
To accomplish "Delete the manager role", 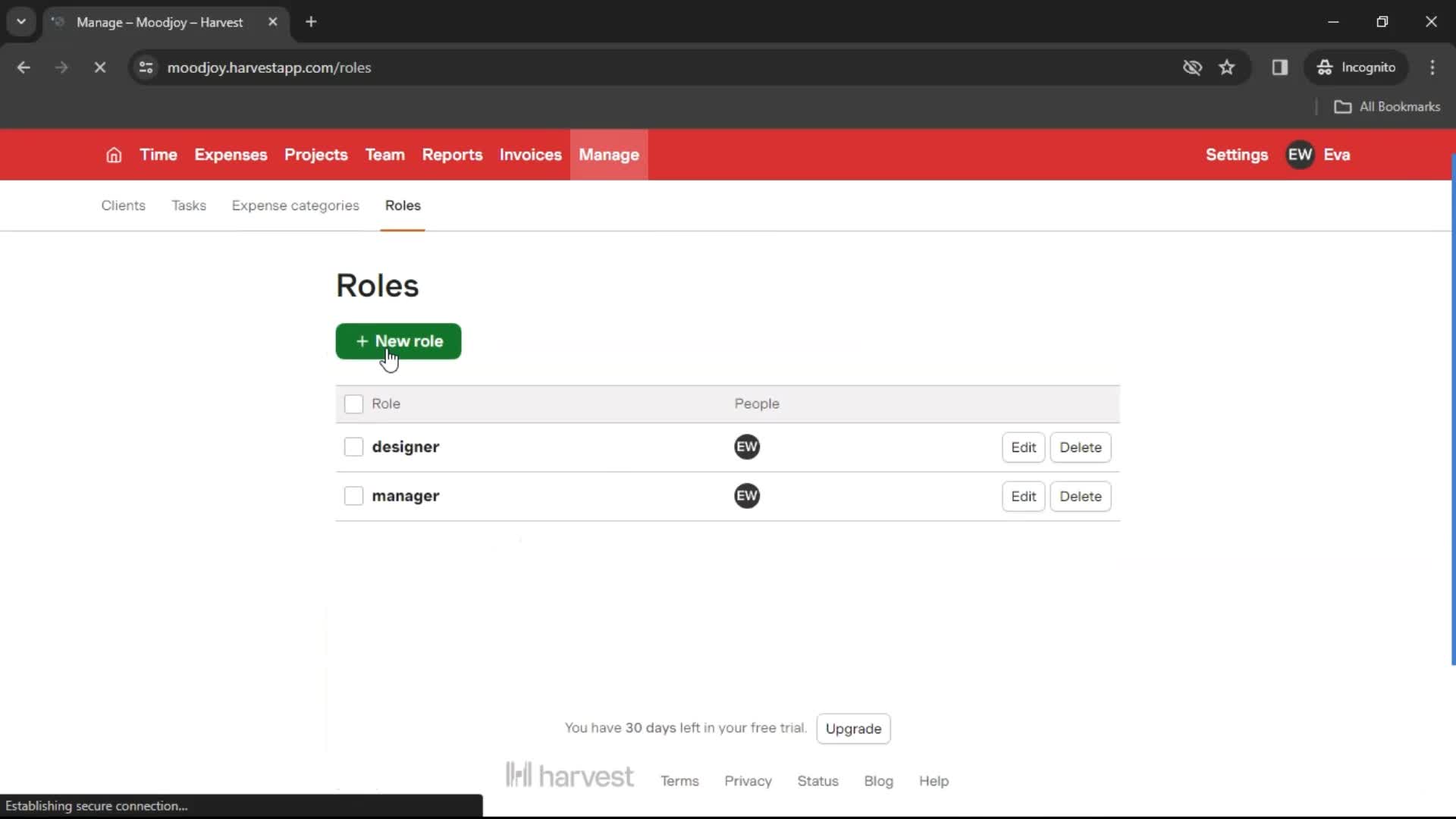I will coord(1081,496).
